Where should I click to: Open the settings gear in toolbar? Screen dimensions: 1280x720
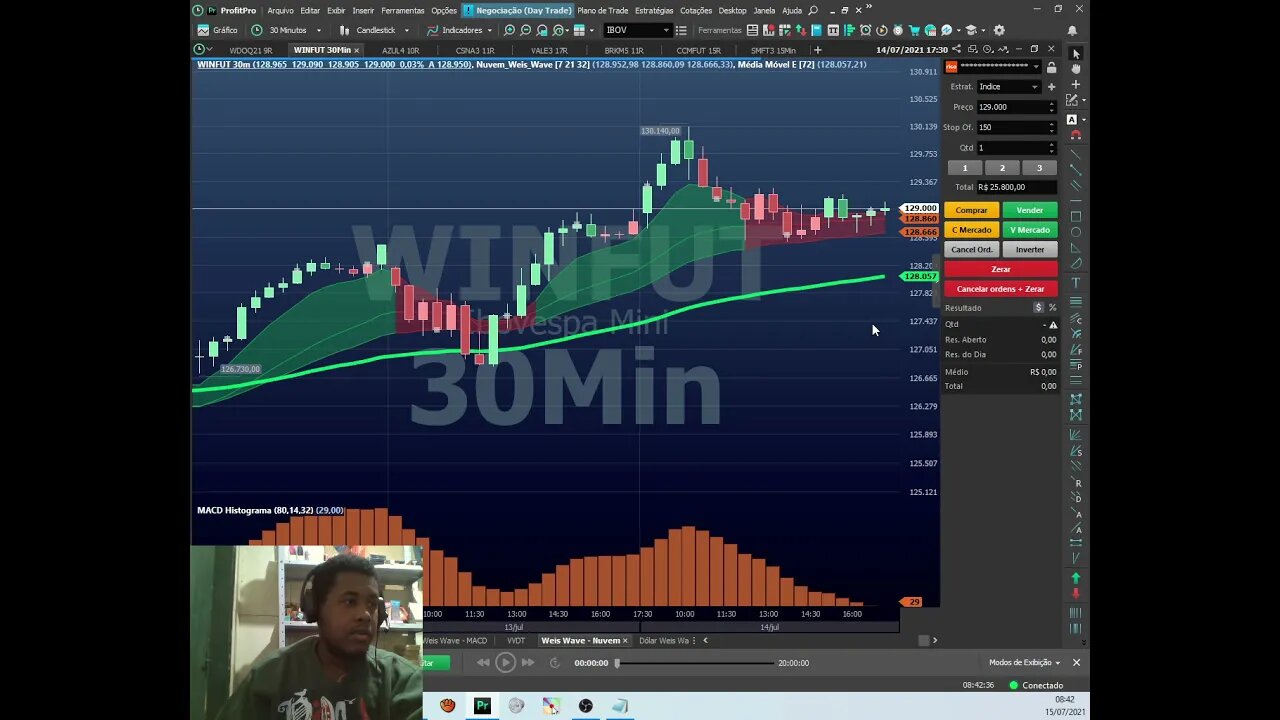pos(999,30)
